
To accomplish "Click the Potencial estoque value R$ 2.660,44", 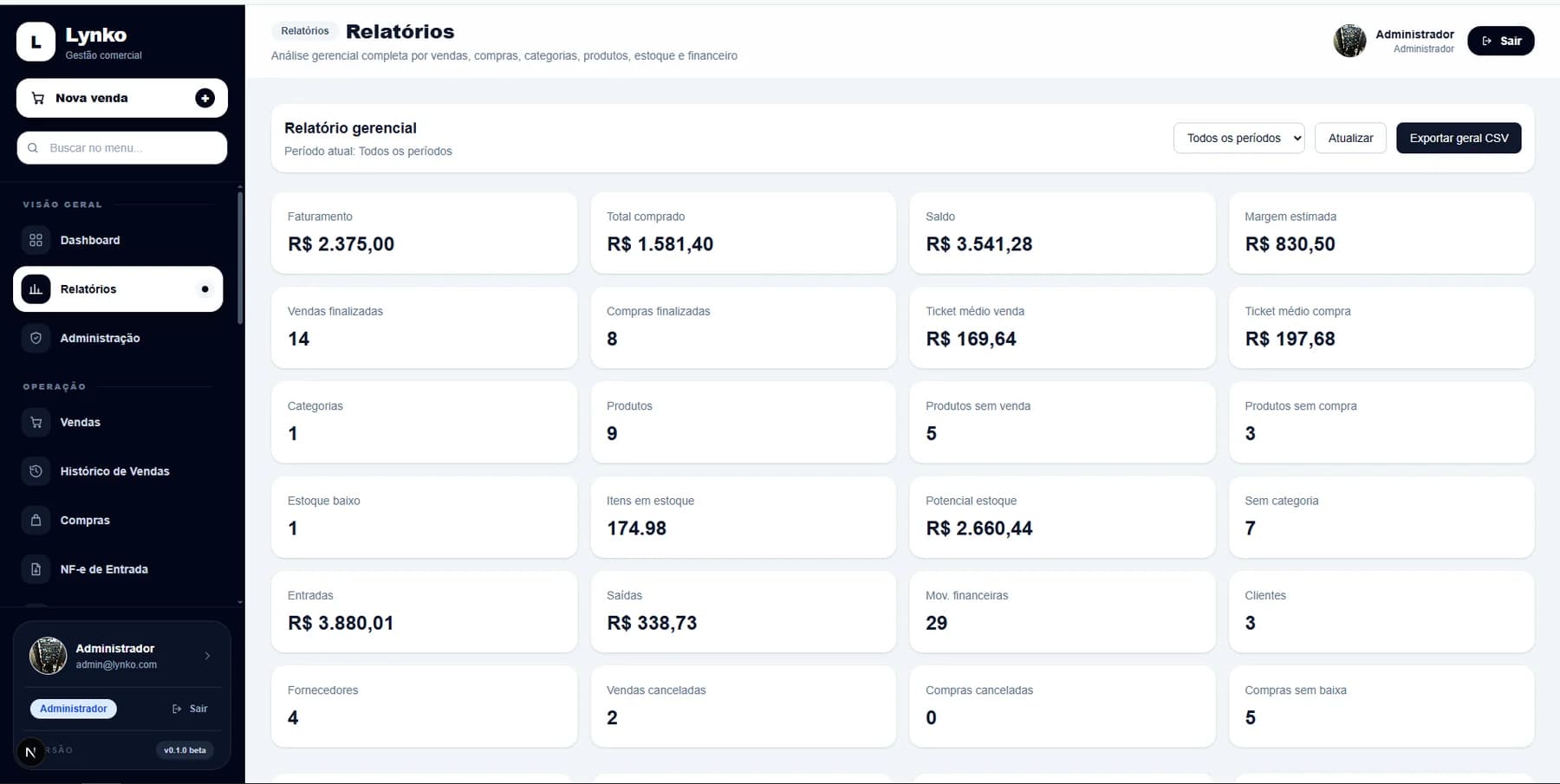I will pos(978,528).
